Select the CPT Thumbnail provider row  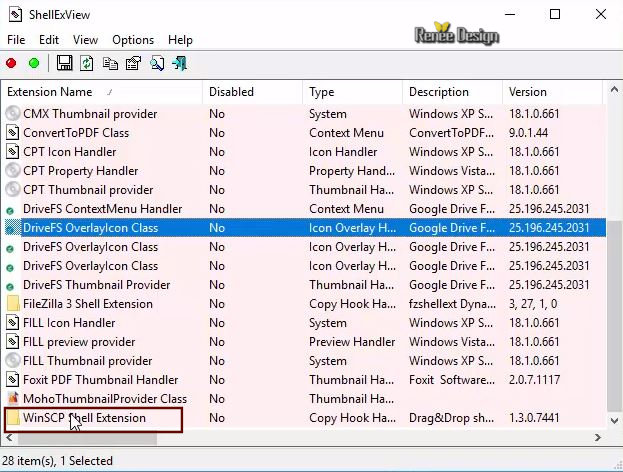coord(305,190)
